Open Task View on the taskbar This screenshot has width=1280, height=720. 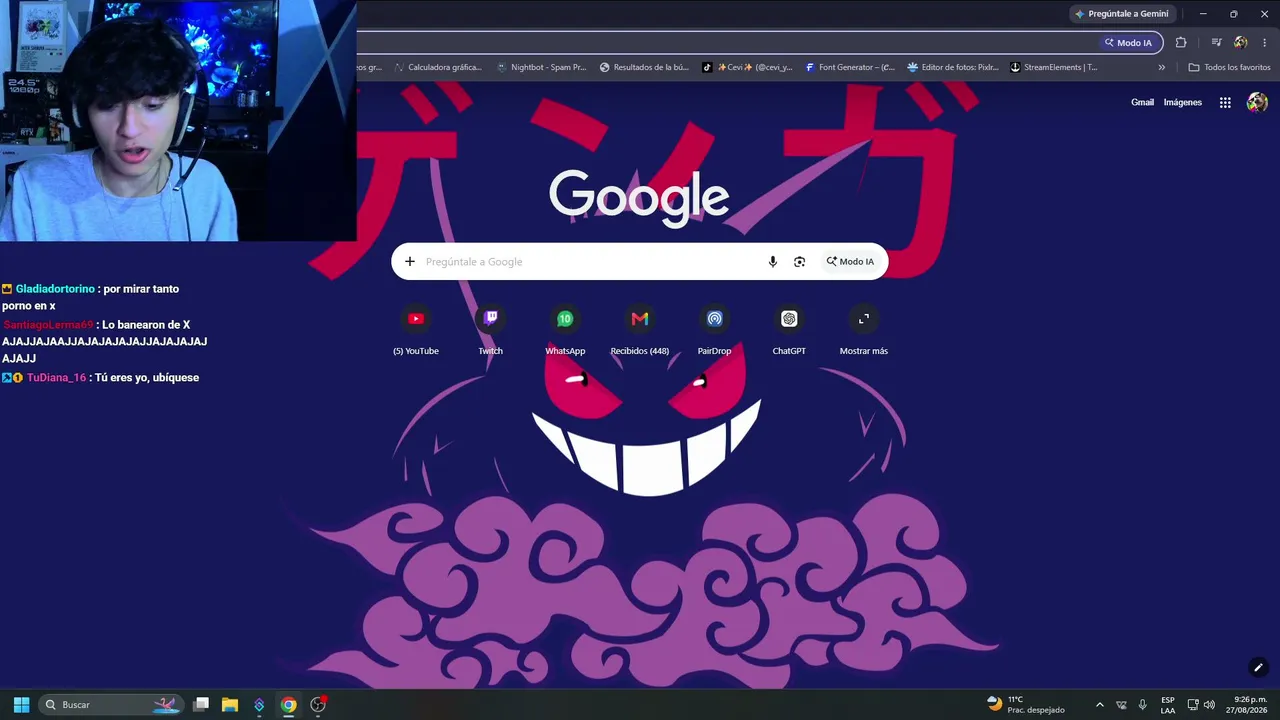(x=201, y=705)
